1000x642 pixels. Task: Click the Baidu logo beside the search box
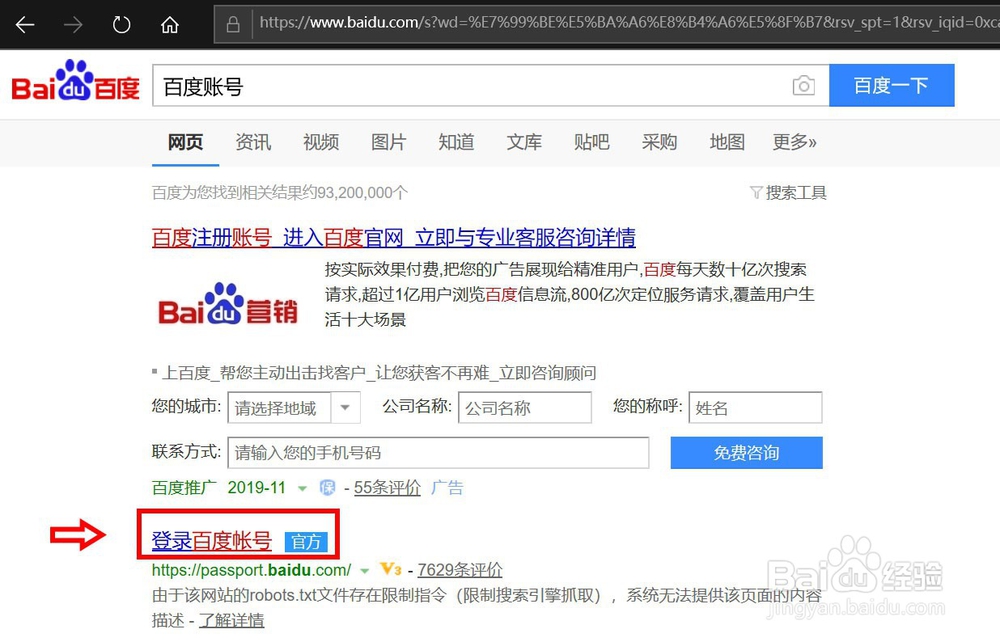[75, 82]
